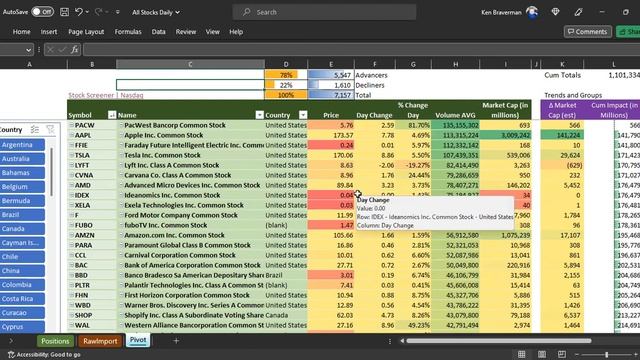
Task: Select China in the Country slicer
Action: coord(22,271)
